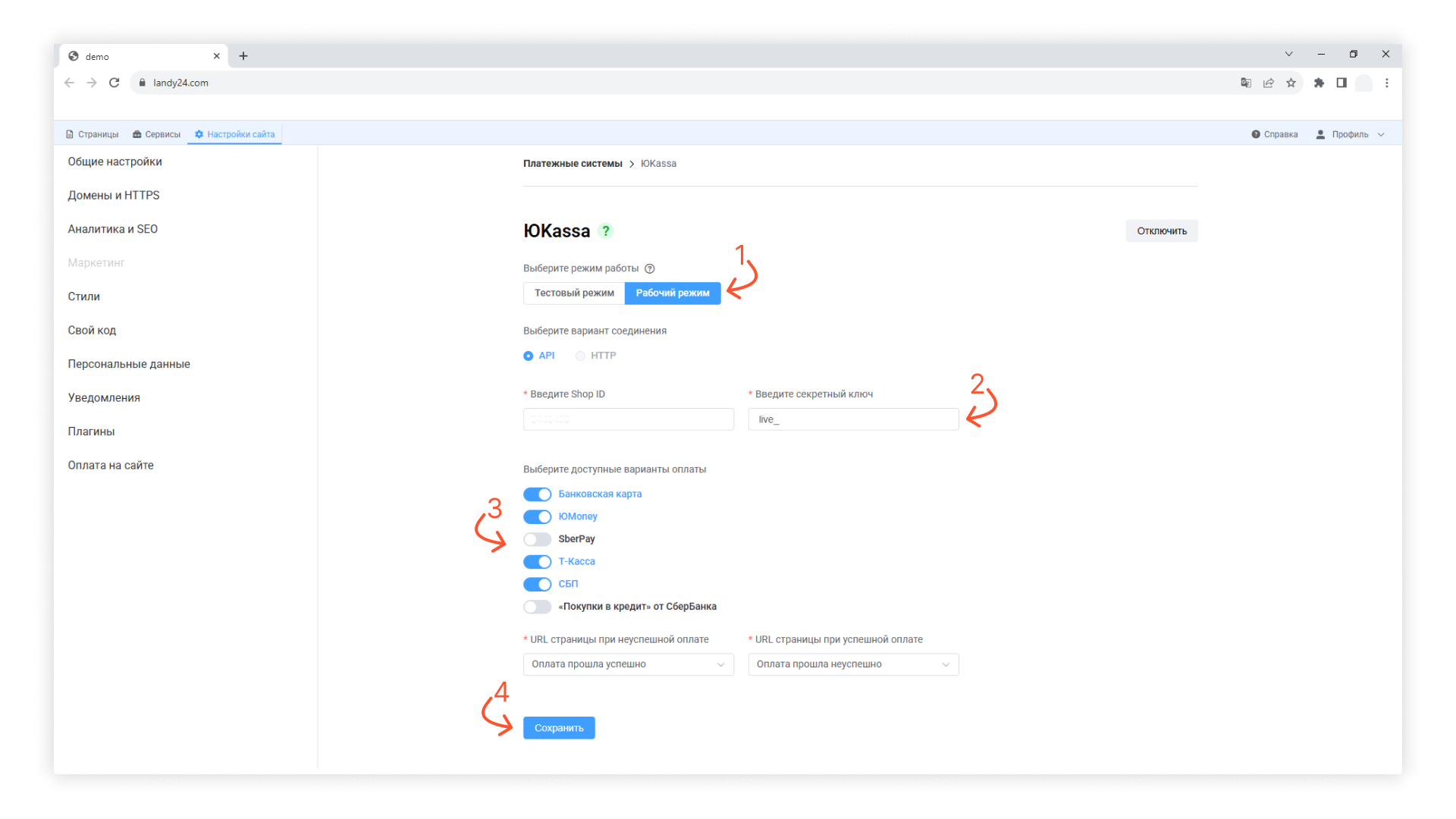Screen dimensions: 1456x819
Task: Click the secret key input field
Action: tap(853, 419)
